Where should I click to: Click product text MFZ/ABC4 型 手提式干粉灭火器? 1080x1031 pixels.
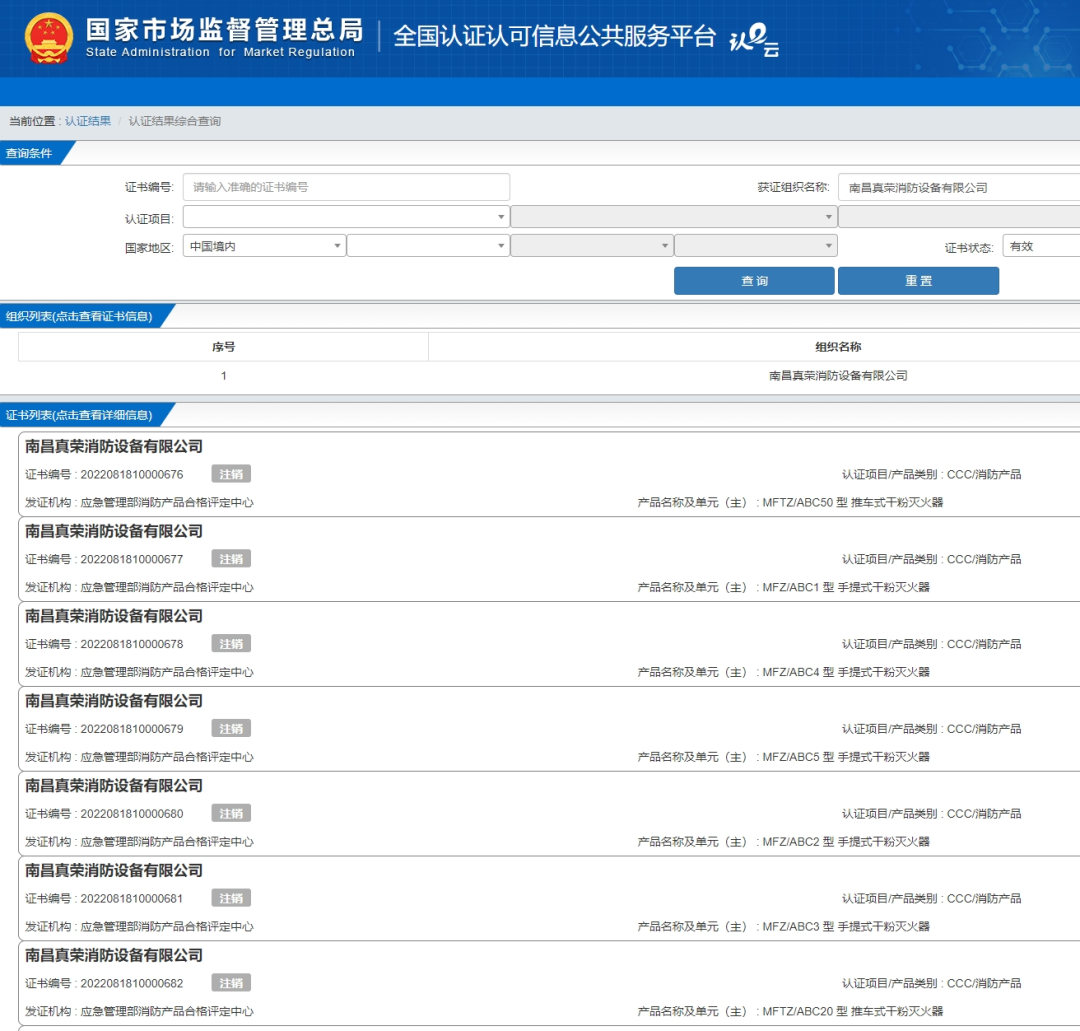point(846,672)
